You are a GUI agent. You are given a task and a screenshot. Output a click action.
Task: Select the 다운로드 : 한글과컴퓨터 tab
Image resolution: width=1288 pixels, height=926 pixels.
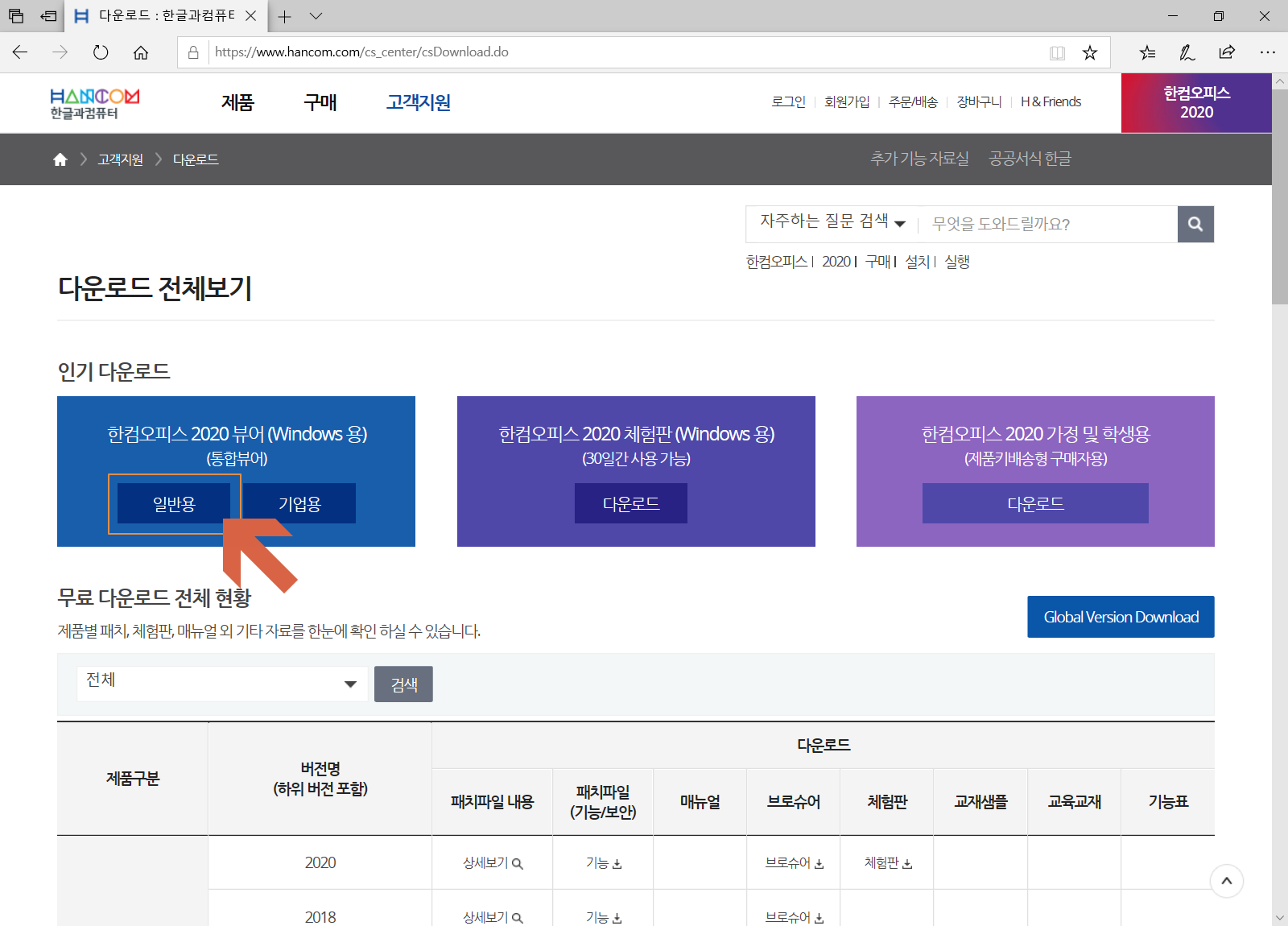pos(166,16)
